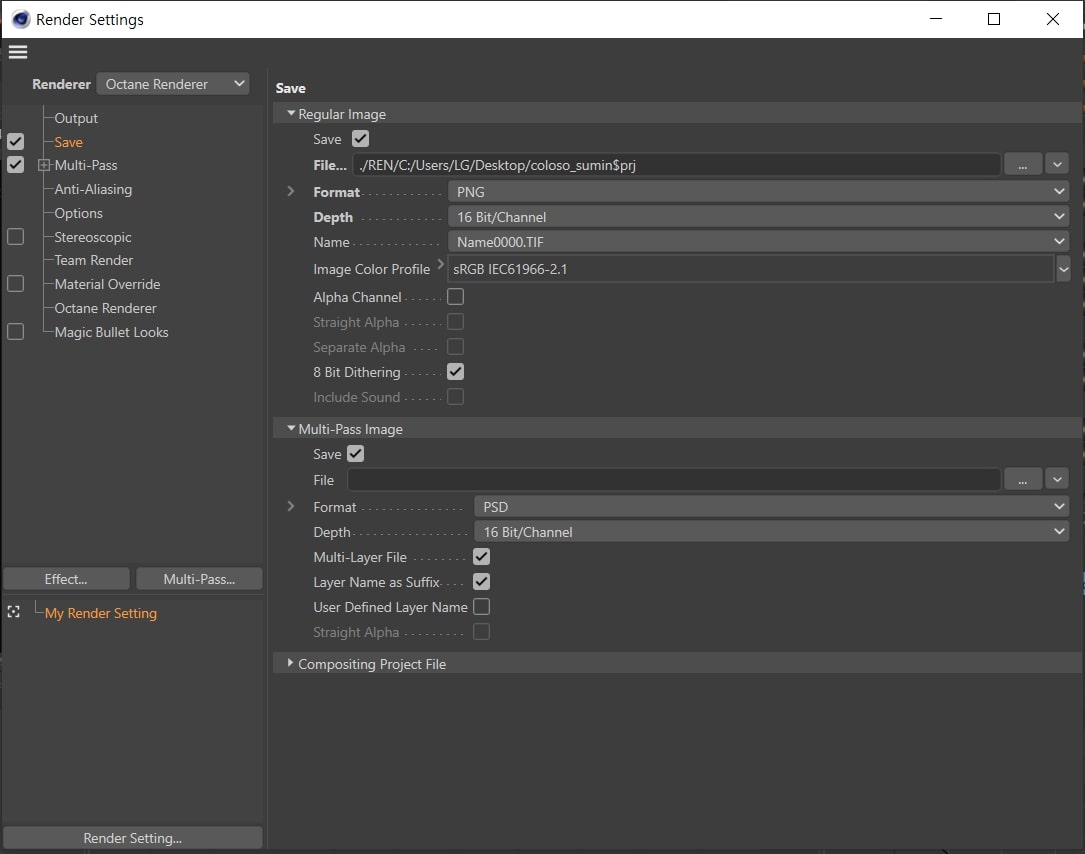
Task: Click the Multi-Pass Image file path field
Action: click(674, 479)
